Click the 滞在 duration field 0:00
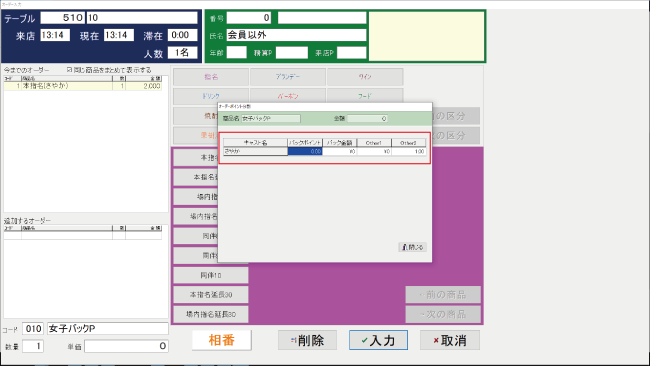 (x=182, y=35)
